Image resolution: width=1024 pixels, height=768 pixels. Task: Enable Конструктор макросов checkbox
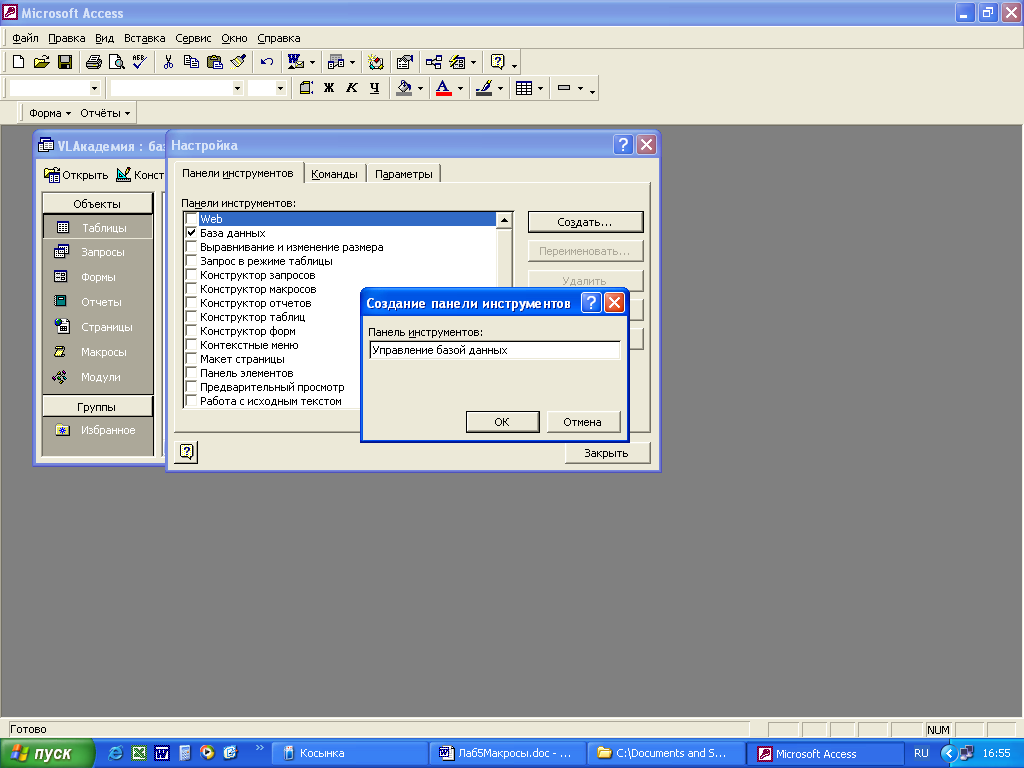(191, 289)
